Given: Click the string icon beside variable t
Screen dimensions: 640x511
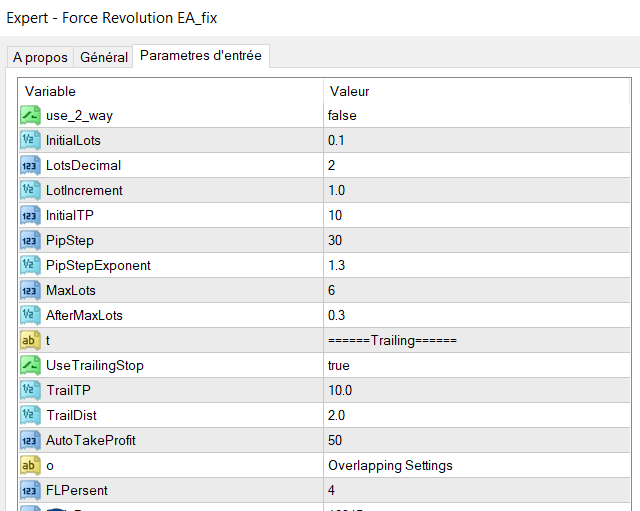Looking at the screenshot, I should [x=29, y=340].
